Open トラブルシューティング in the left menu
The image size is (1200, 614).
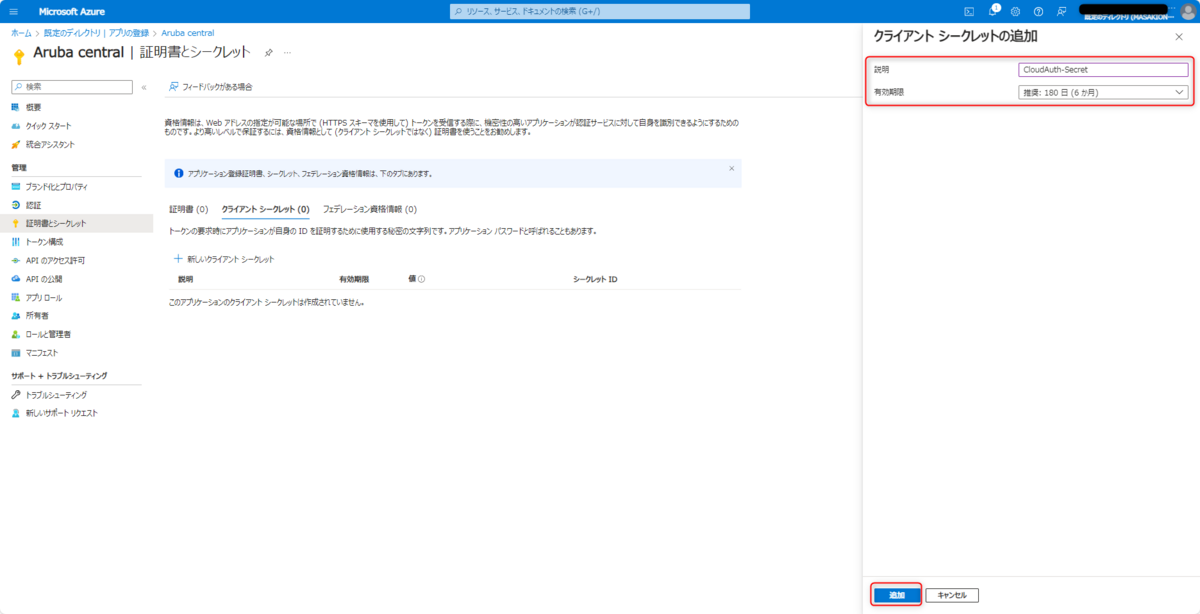click(x=56, y=395)
